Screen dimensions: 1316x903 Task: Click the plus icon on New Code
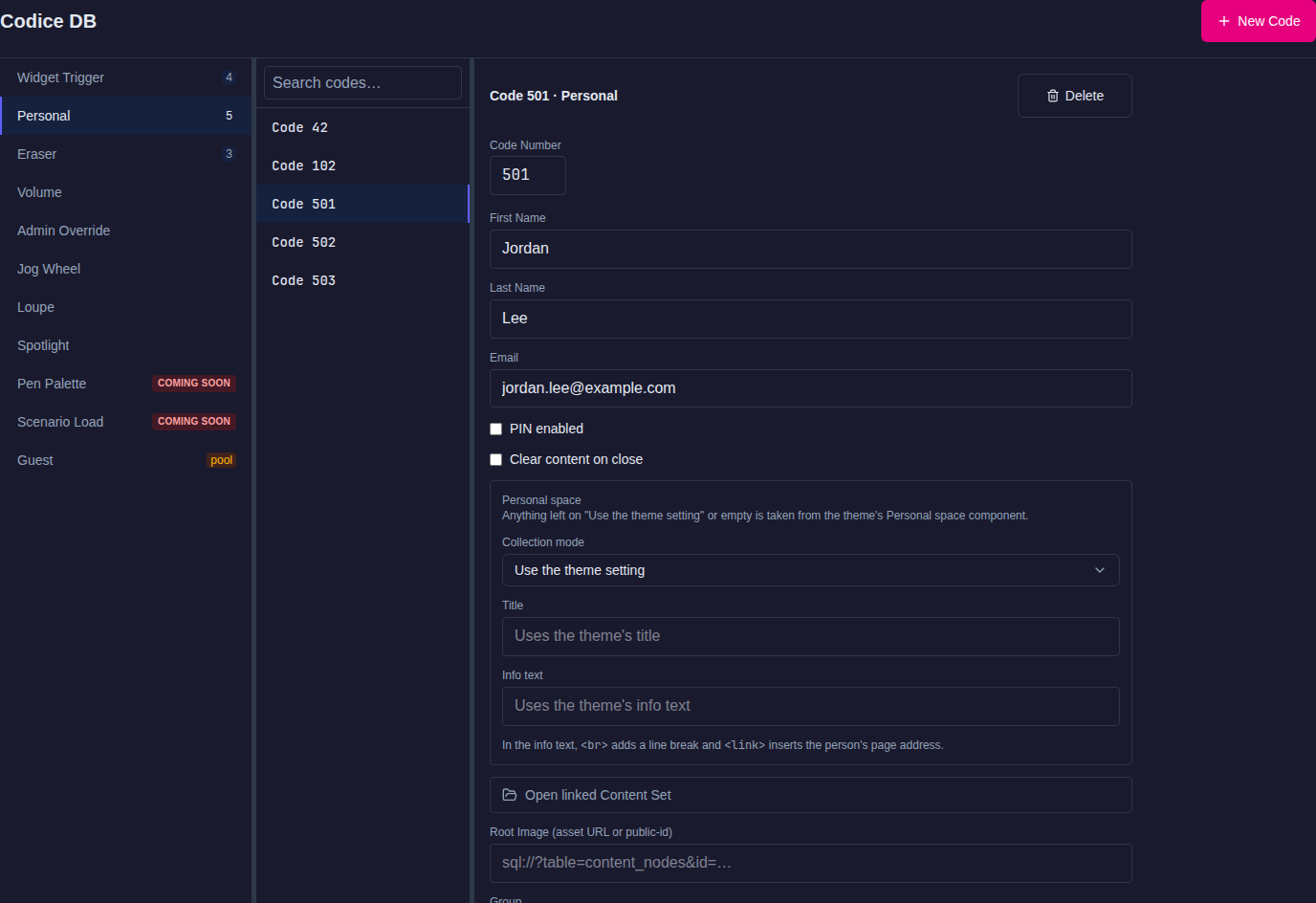1223,21
